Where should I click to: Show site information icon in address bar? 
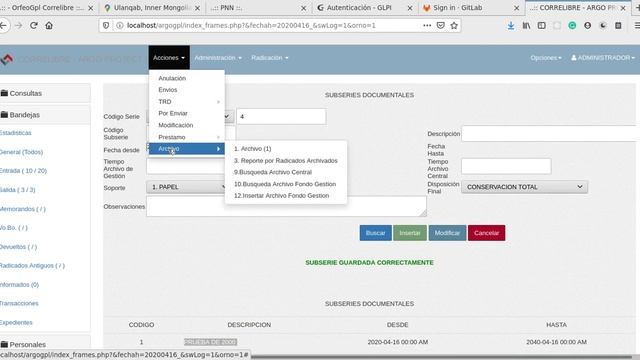coord(120,25)
